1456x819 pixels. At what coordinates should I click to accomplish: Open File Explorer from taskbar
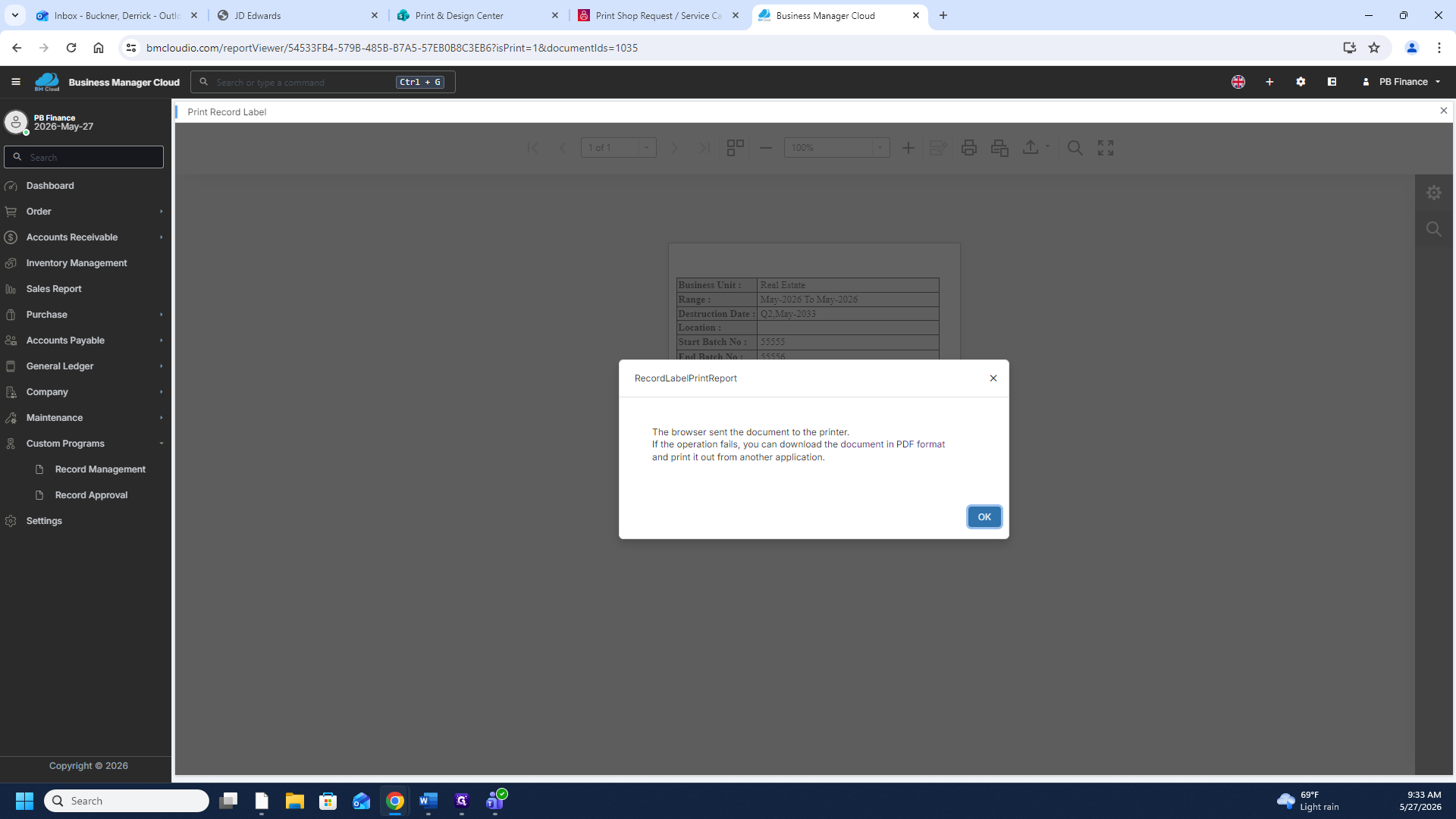click(x=294, y=801)
